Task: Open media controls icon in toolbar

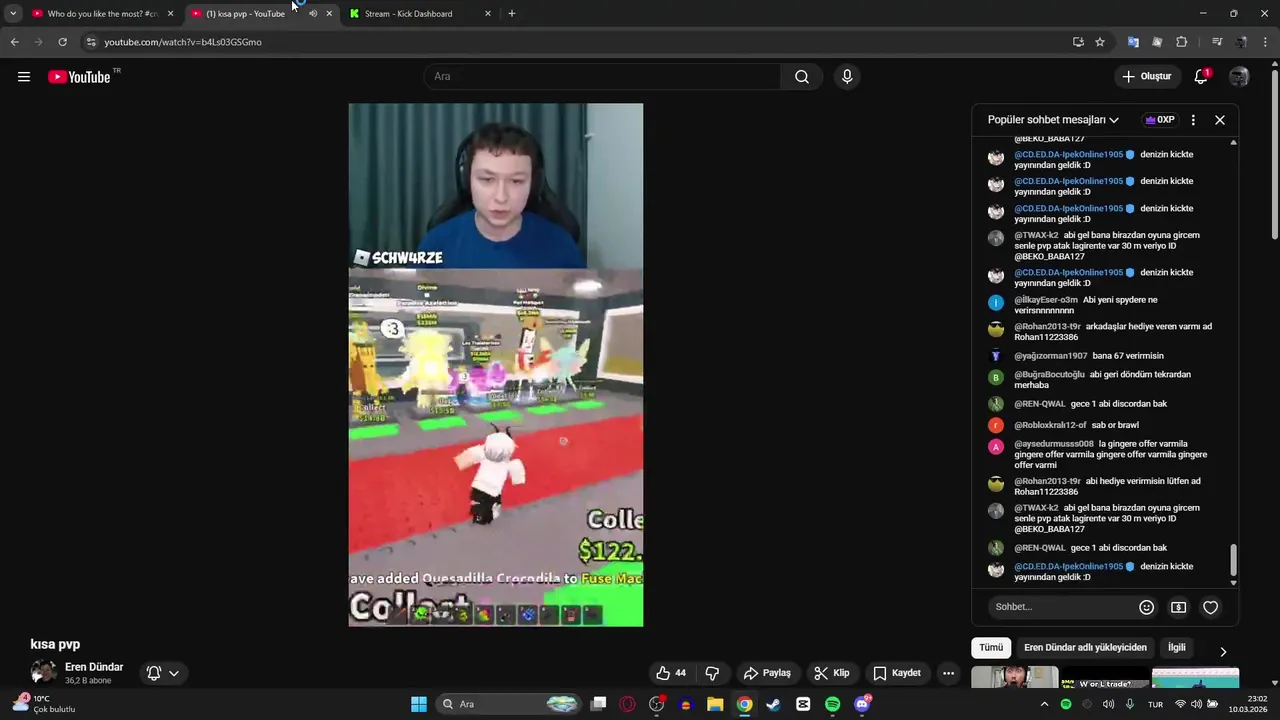Action: pos(1217,42)
